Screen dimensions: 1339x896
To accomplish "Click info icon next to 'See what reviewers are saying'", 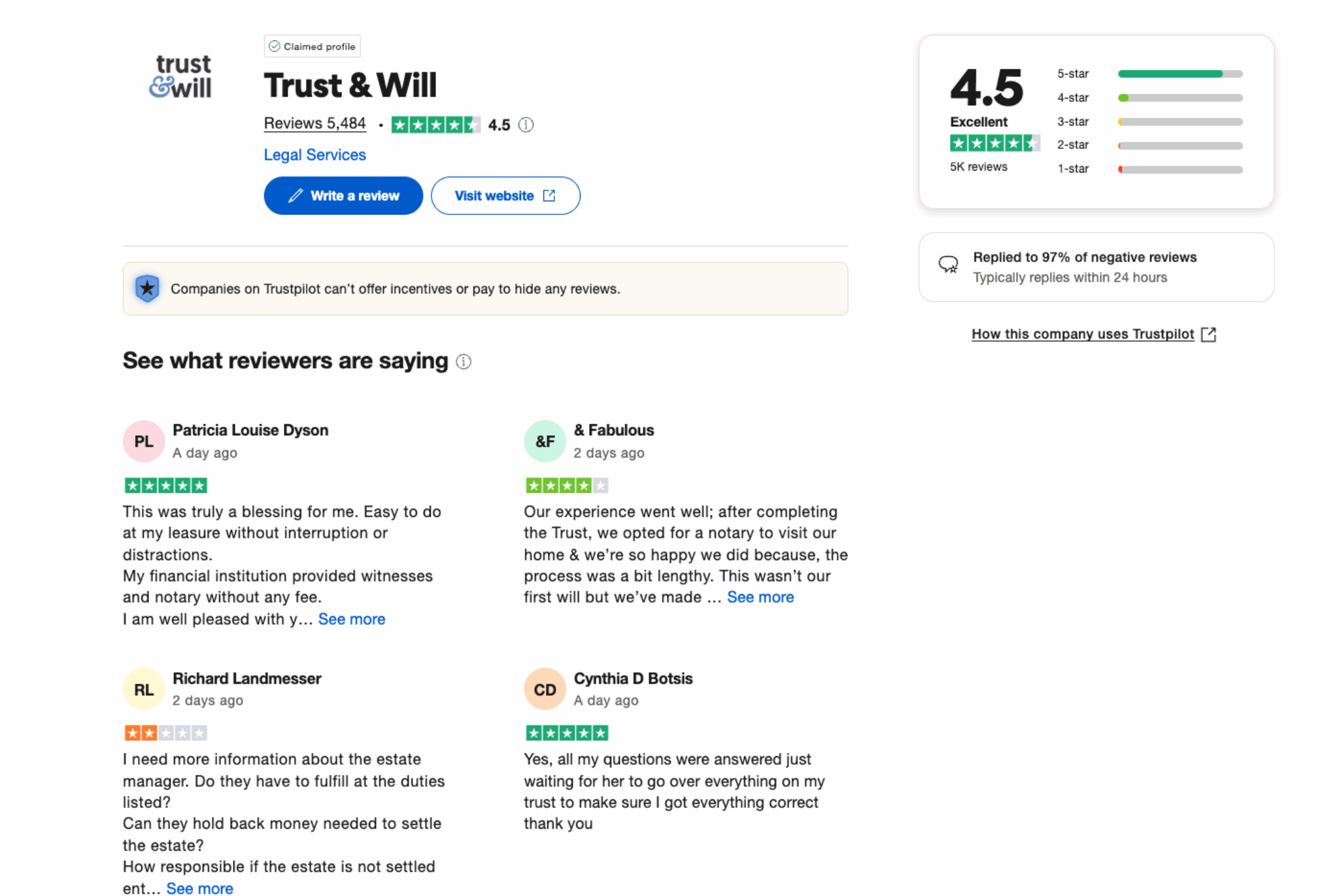I will tap(463, 361).
